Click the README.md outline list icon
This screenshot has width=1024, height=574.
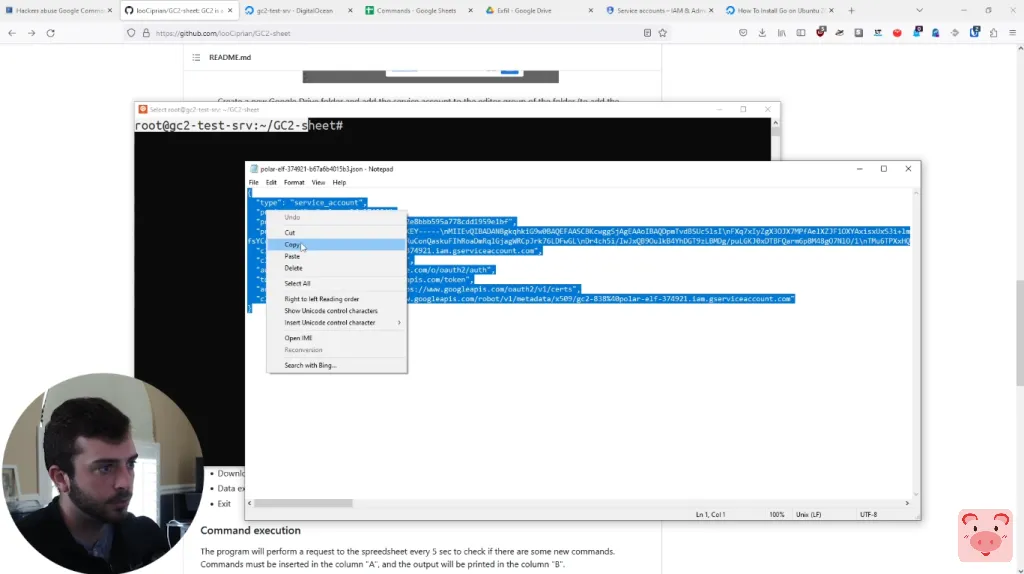196,57
